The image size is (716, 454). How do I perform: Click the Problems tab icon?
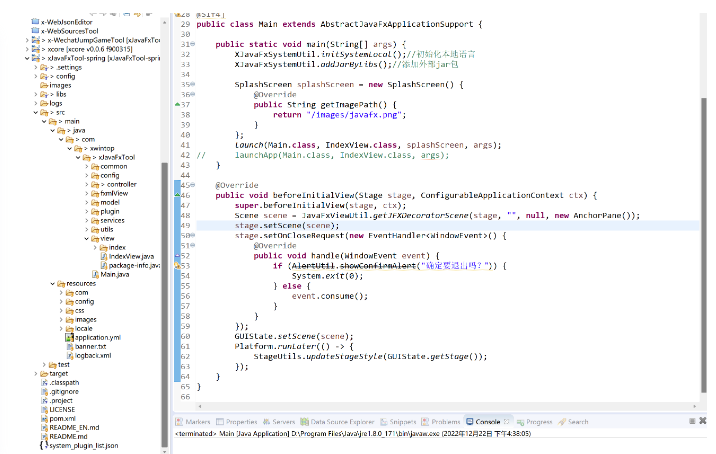click(x=425, y=422)
